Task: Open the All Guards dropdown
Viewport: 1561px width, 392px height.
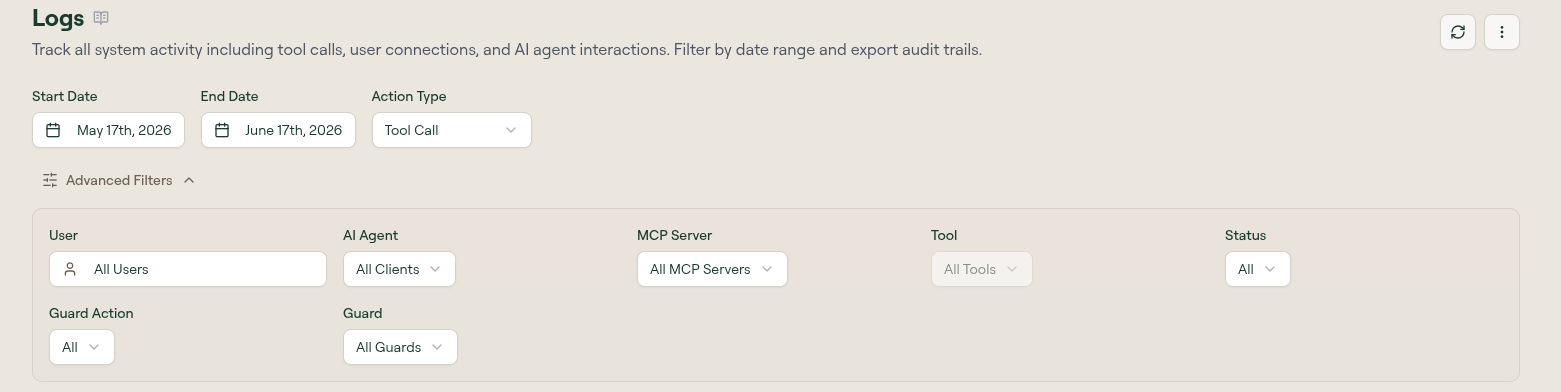Action: pyautogui.click(x=400, y=347)
